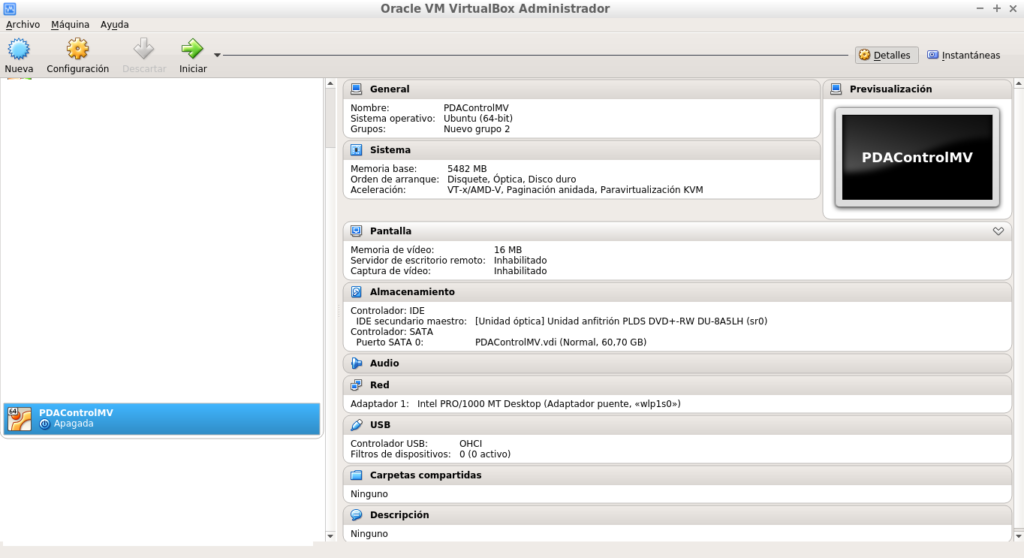
Task: Click 'Disquete, Óptica, Disco duro' boot order
Action: coord(511,179)
